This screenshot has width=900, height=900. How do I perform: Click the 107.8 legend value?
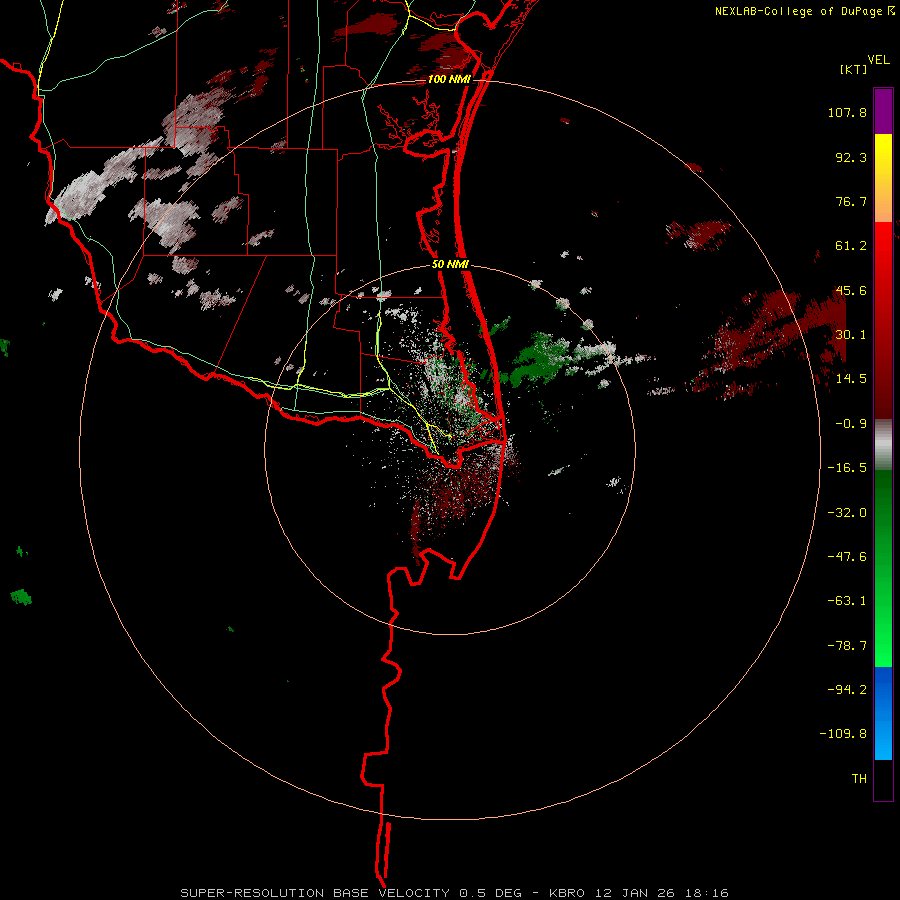coord(847,112)
